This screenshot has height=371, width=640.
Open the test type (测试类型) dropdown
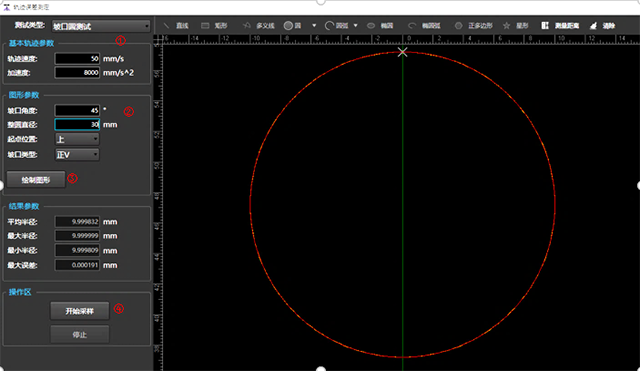click(x=101, y=27)
